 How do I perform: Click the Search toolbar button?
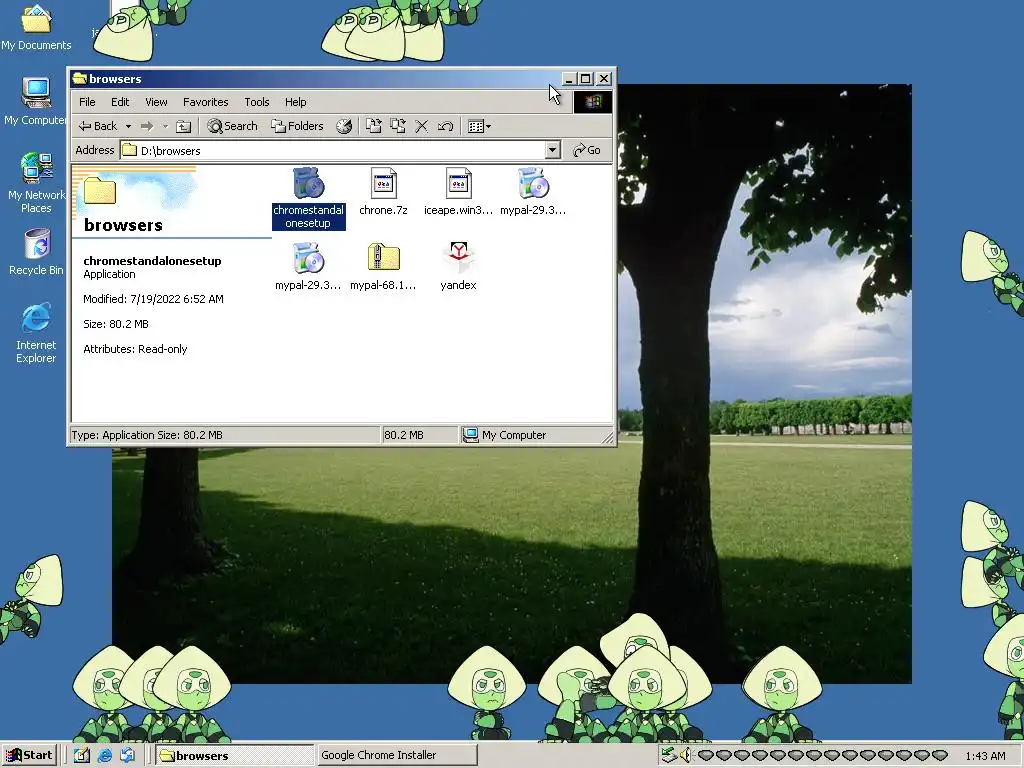232,126
